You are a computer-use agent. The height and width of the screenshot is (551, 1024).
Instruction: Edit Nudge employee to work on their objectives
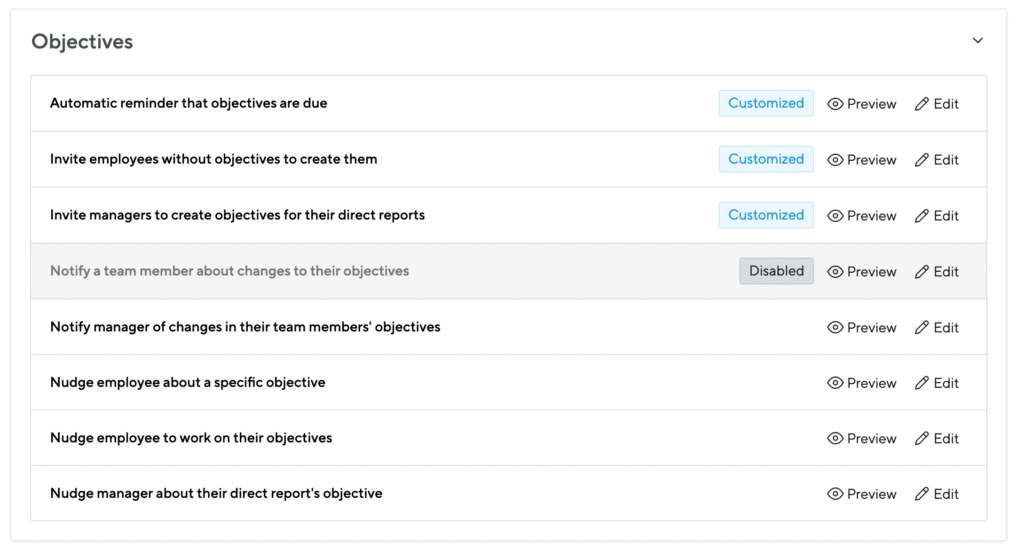(936, 439)
